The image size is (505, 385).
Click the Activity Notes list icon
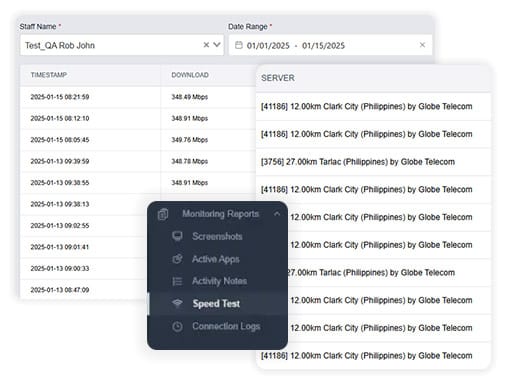[177, 281]
